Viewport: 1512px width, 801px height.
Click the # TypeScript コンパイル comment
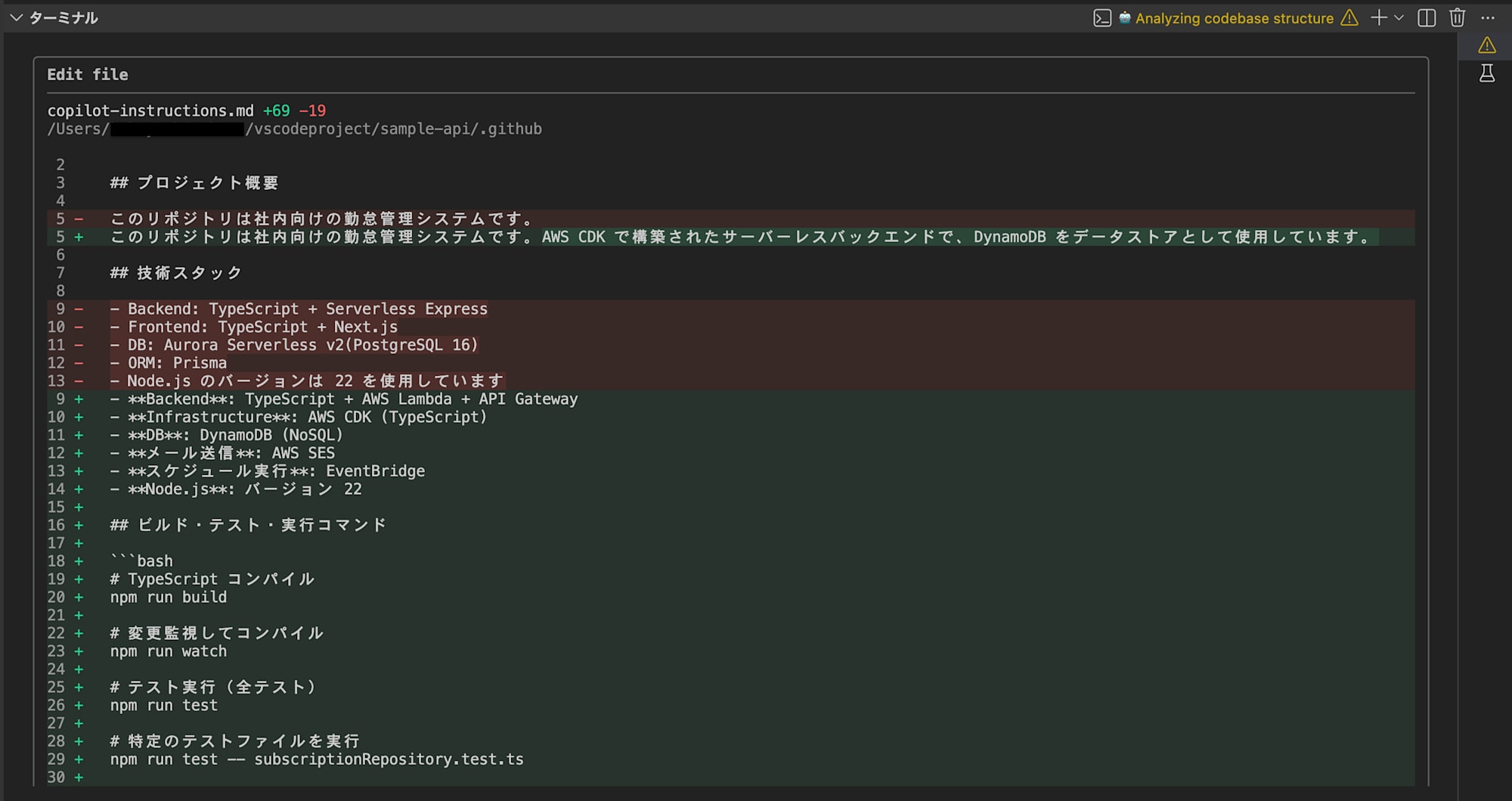tap(212, 579)
